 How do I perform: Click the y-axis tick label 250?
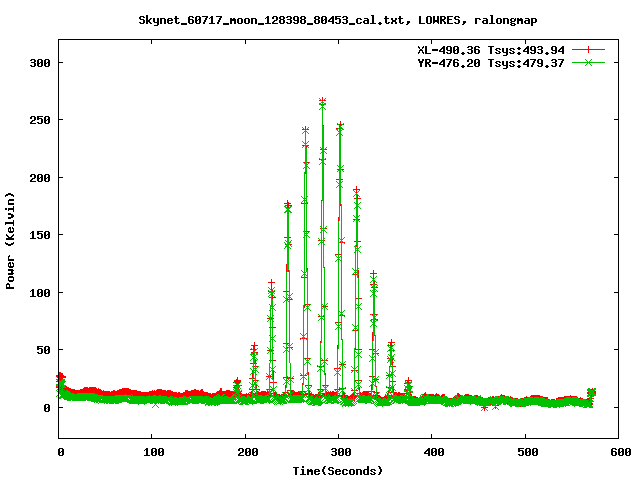click(x=40, y=120)
